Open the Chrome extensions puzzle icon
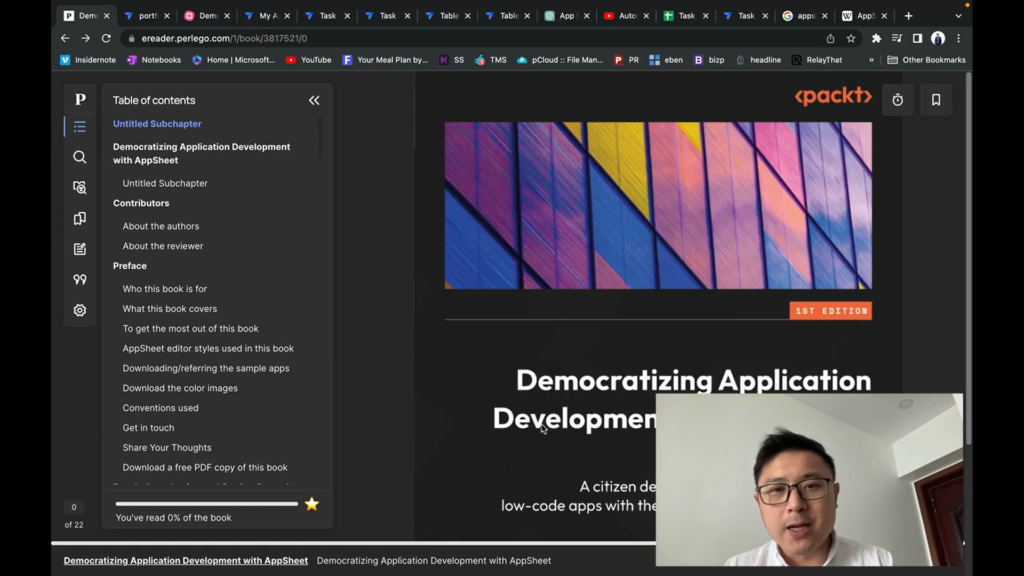Viewport: 1024px width, 576px height. tap(876, 39)
